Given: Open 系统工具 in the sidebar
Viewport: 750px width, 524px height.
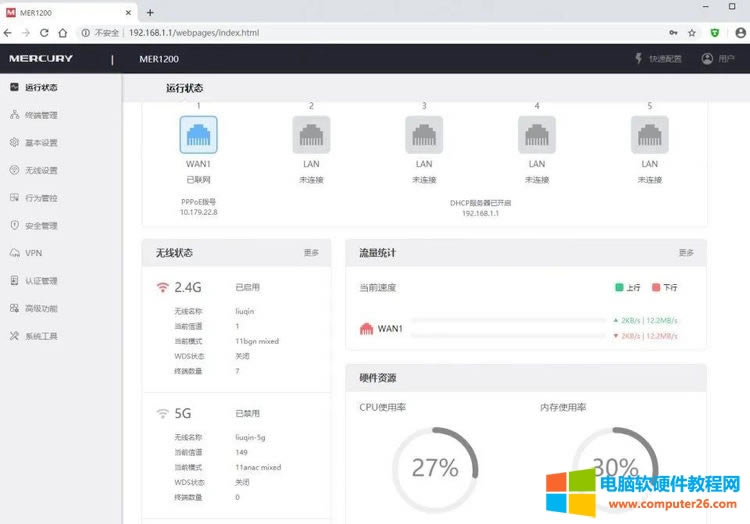Looking at the screenshot, I should click(41, 336).
